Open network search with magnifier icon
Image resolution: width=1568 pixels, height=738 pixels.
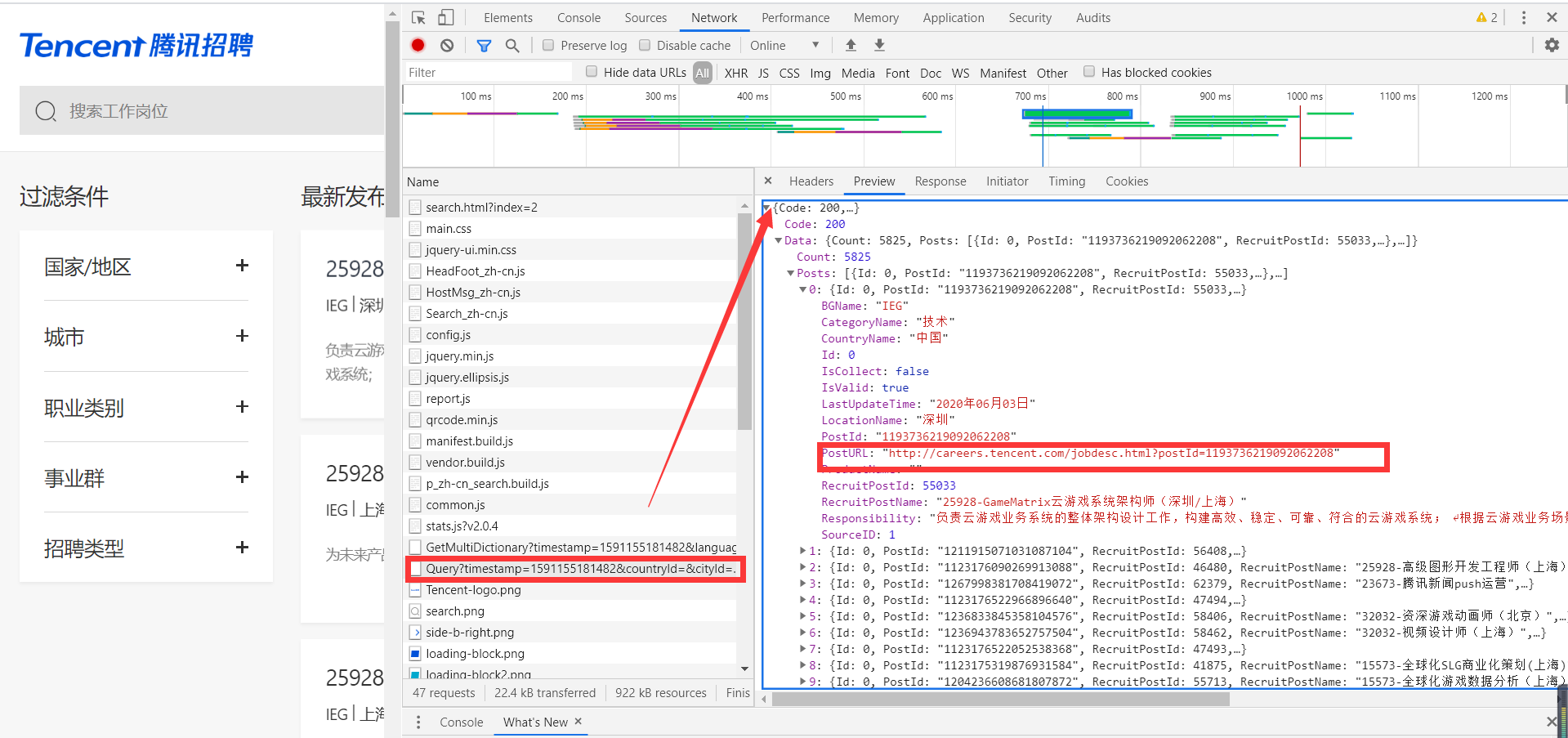pos(512,45)
